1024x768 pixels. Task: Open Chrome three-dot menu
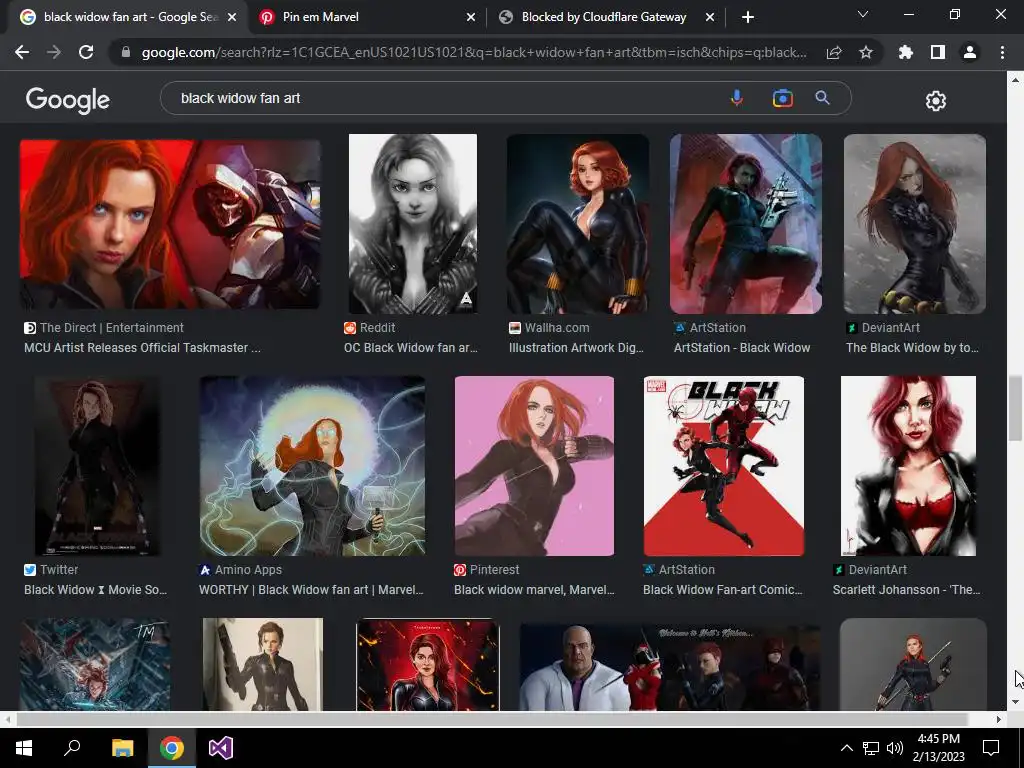click(1002, 52)
